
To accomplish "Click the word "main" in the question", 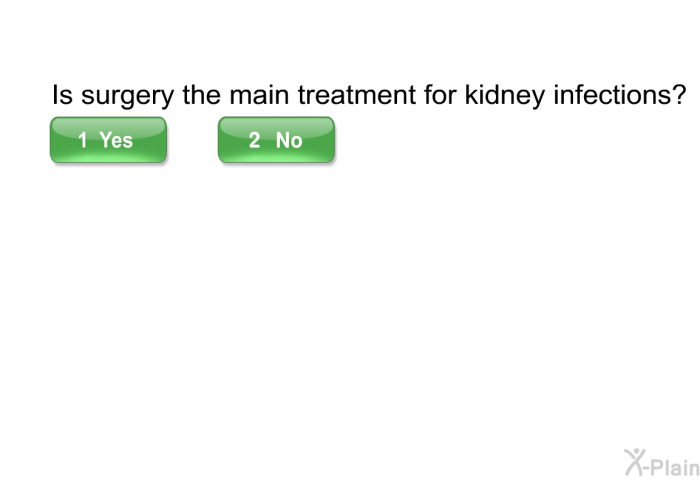I will 259,95.
